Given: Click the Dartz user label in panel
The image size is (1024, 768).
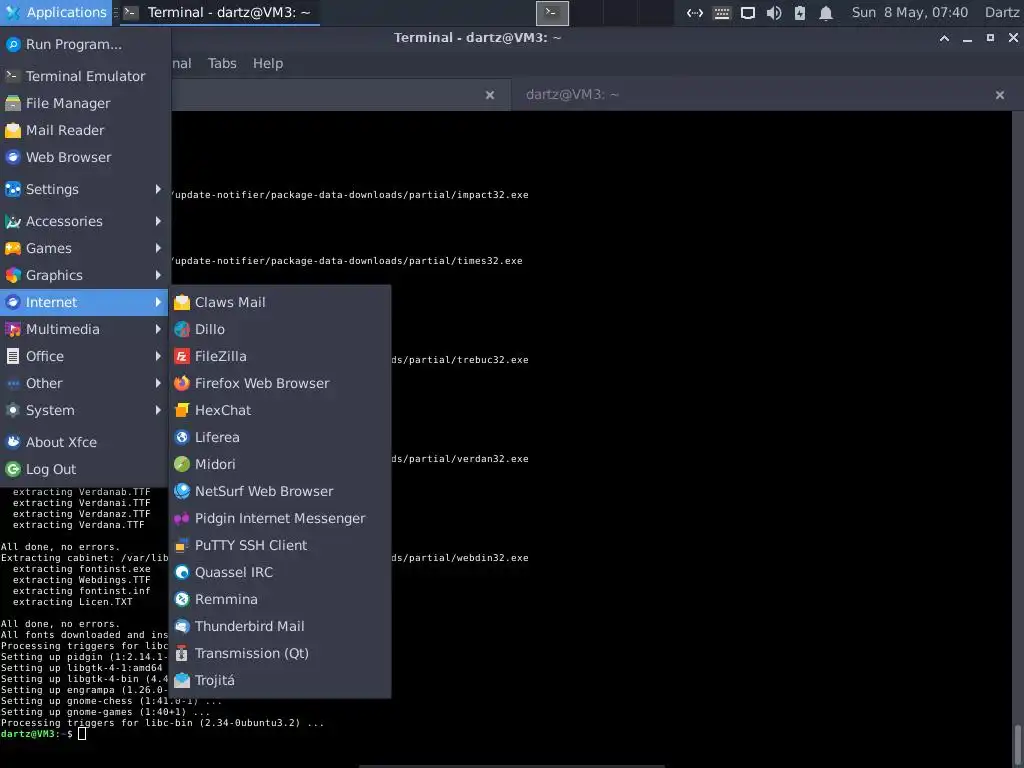Looking at the screenshot, I should coord(1002,12).
